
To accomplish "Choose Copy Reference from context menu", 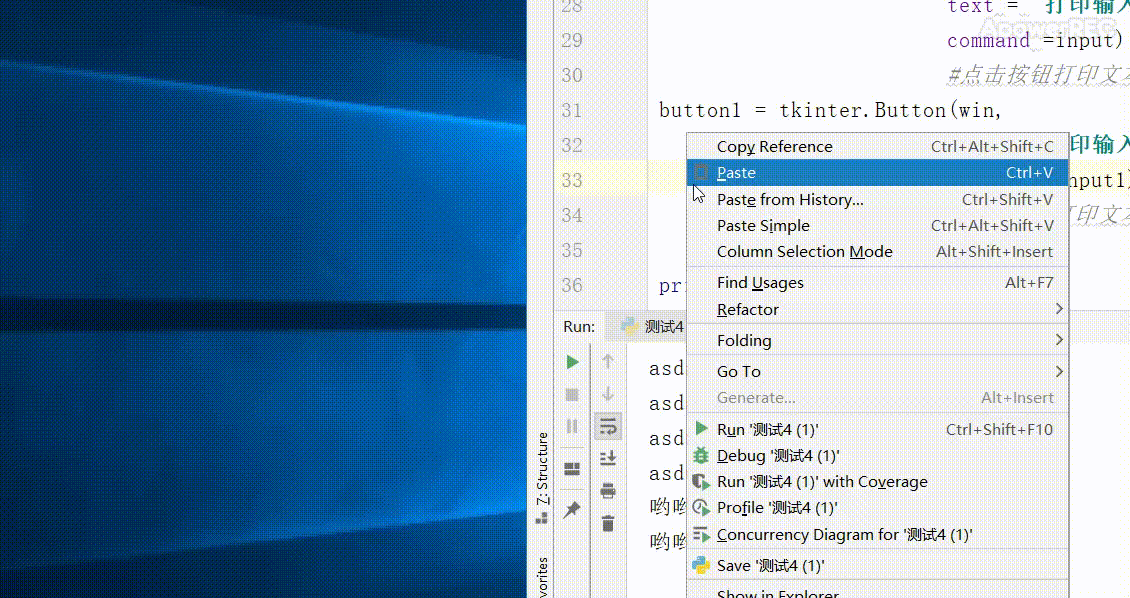I will pyautogui.click(x=877, y=146).
